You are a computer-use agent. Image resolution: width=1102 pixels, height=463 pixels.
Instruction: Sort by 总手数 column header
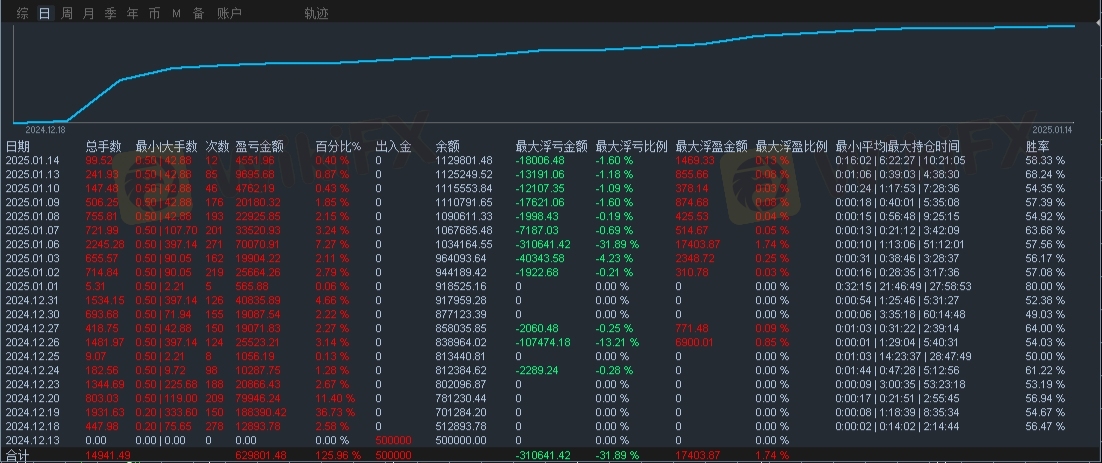(103, 147)
